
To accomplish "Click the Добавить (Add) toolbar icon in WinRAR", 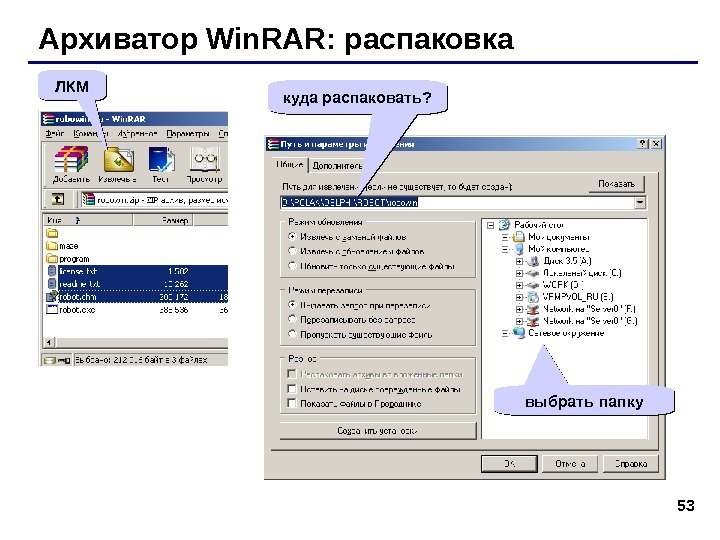I will click(71, 159).
